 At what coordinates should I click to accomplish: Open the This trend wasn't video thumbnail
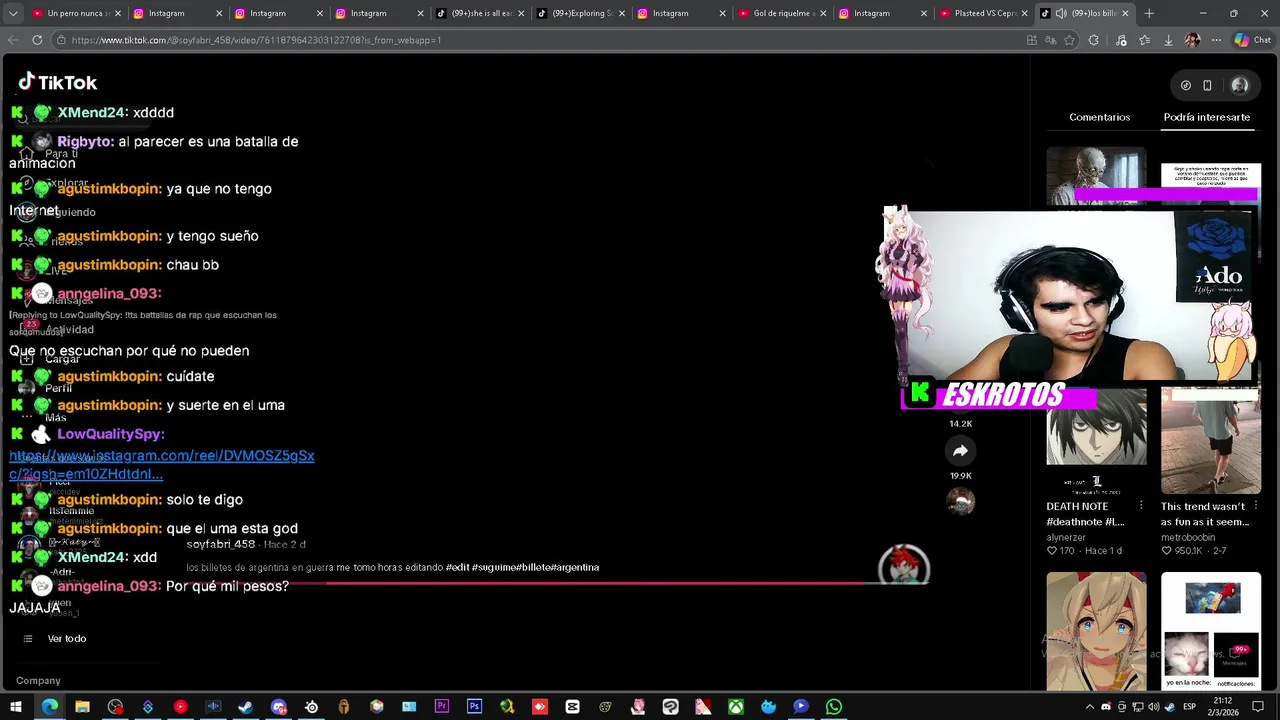pyautogui.click(x=1211, y=441)
